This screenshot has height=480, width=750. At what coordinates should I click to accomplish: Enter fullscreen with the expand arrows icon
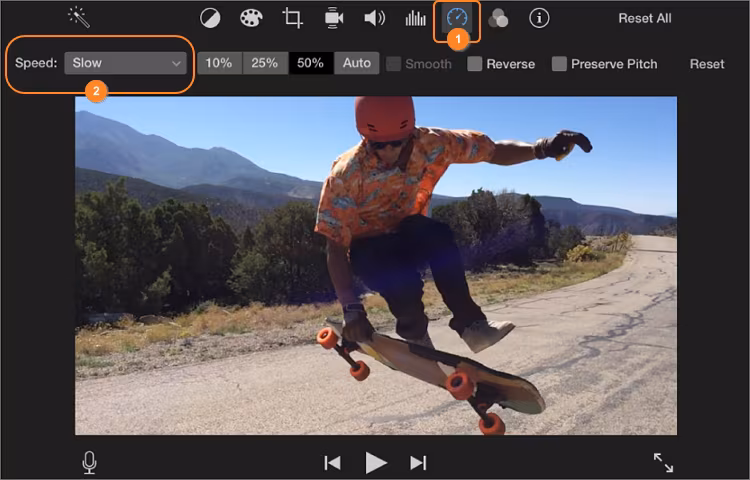click(x=663, y=463)
